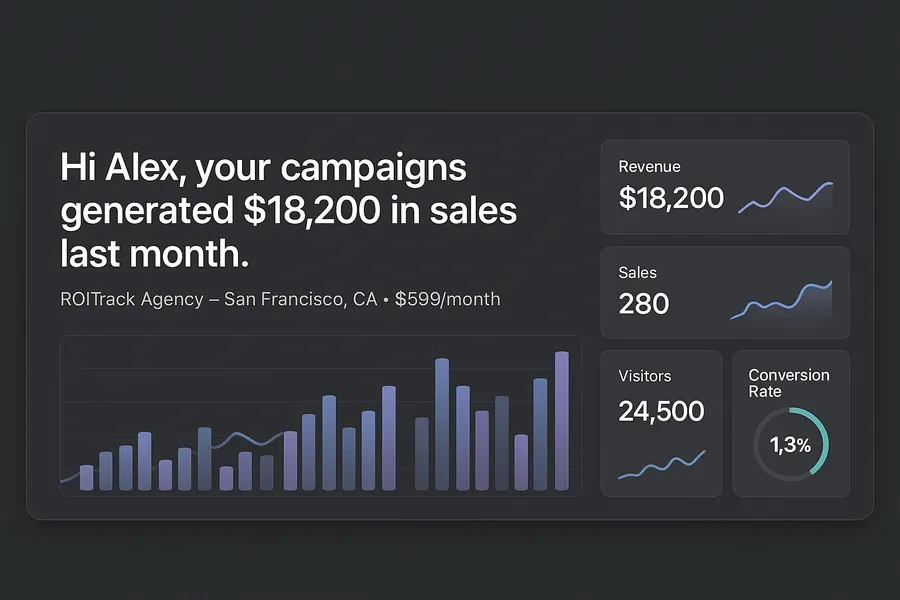Click the ROITrack Agency subtitle line
The height and width of the screenshot is (600, 900).
coord(280,299)
